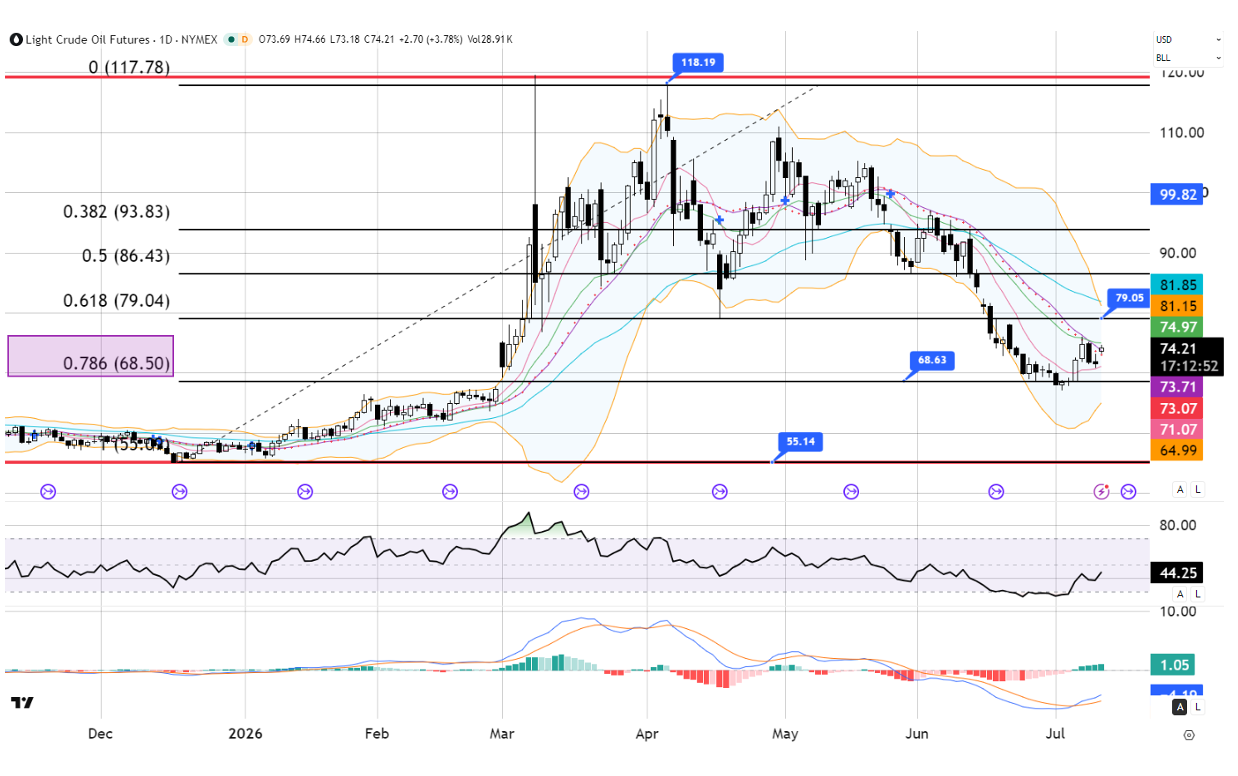Viewport: 1238px width, 776px height.
Task: Select the purple rectangle near 0.786 level
Action: point(91,356)
